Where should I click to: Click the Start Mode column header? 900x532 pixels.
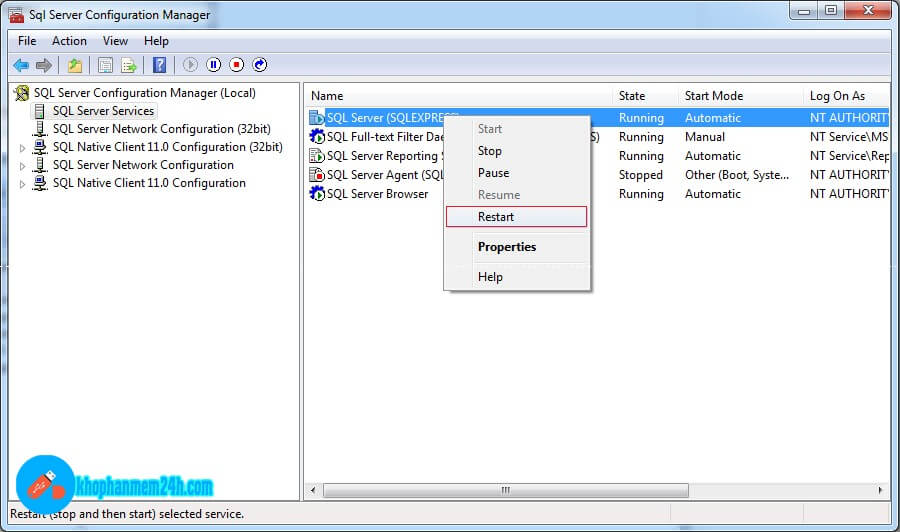coord(714,96)
